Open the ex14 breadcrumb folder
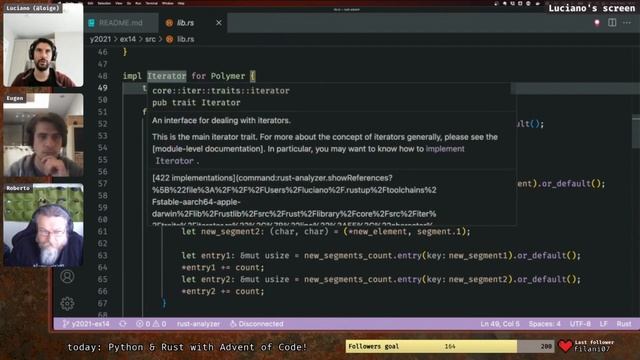Screen dimensions: 640x360 tap(128, 39)
